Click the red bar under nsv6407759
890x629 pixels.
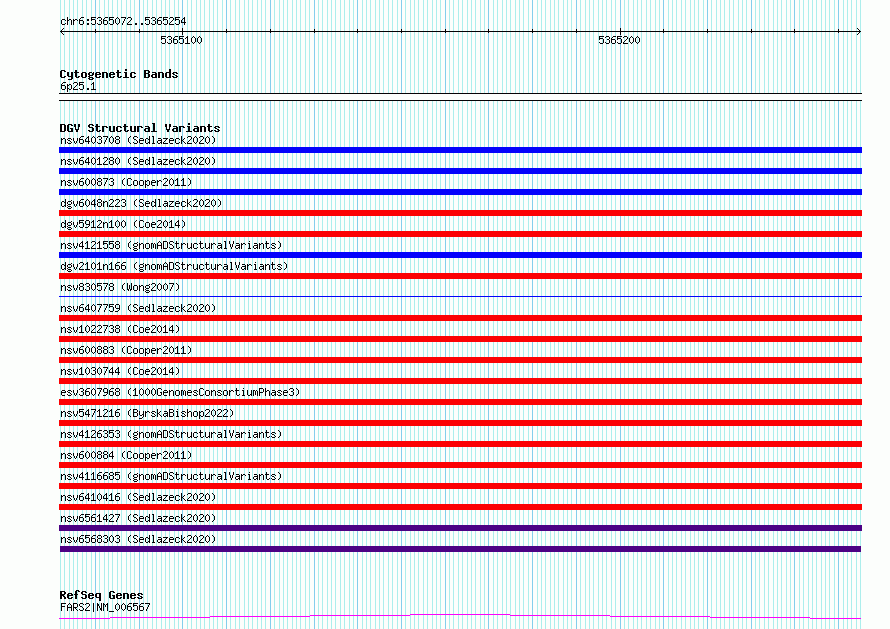[460, 318]
